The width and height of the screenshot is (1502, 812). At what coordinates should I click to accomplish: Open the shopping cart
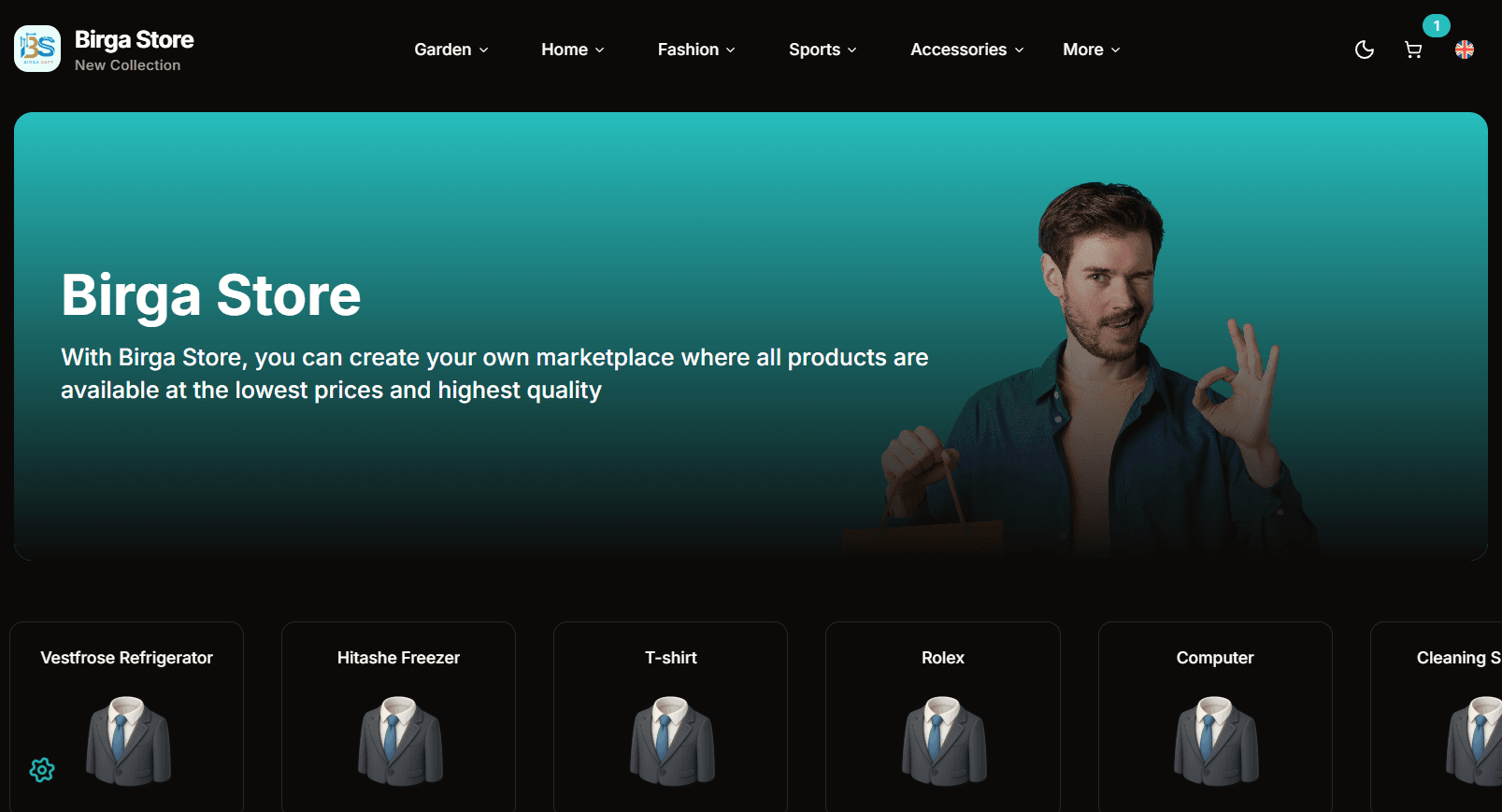1413,50
